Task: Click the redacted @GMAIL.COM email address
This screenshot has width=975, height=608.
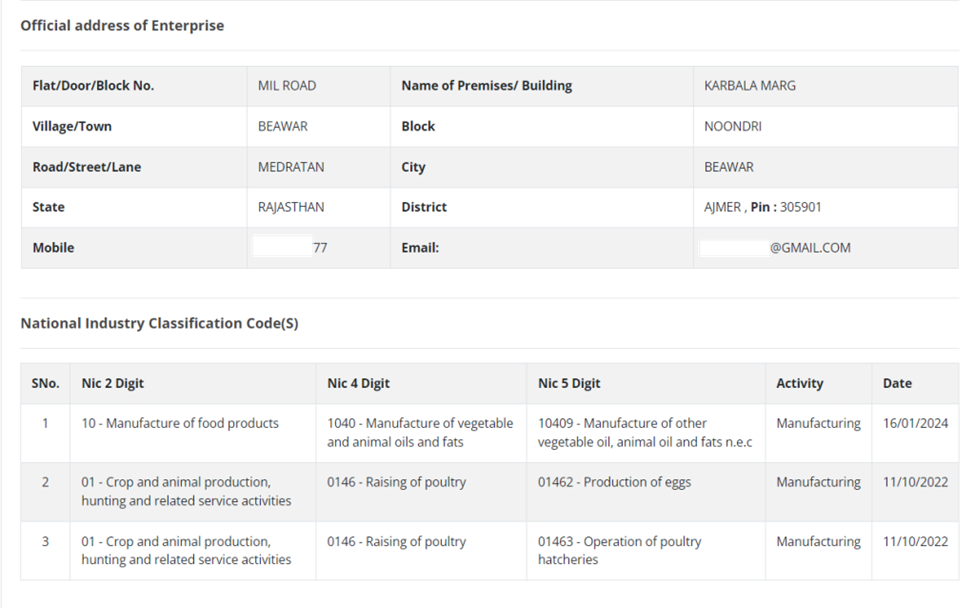Action: [777, 248]
